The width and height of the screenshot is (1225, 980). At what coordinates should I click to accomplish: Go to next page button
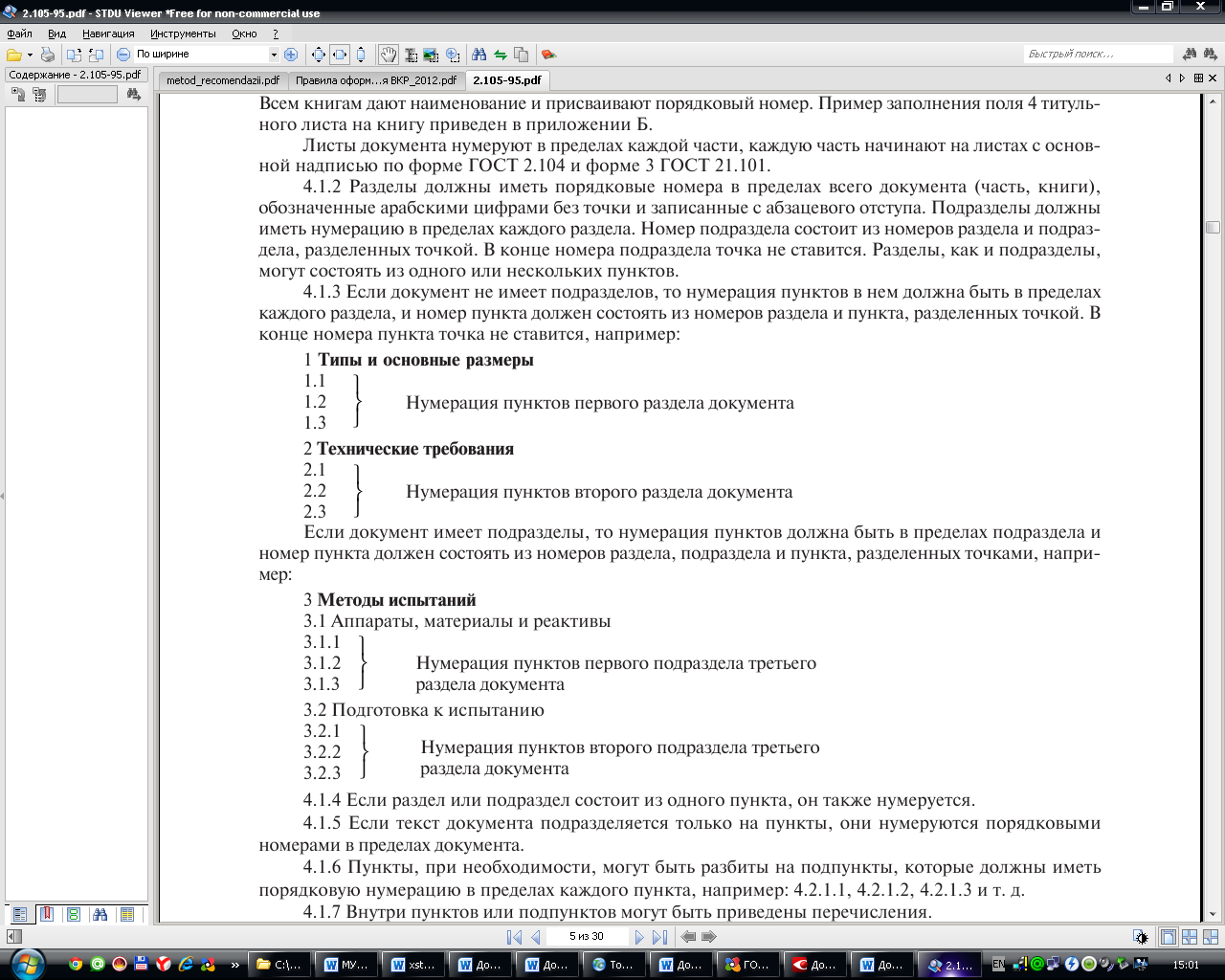(x=639, y=937)
